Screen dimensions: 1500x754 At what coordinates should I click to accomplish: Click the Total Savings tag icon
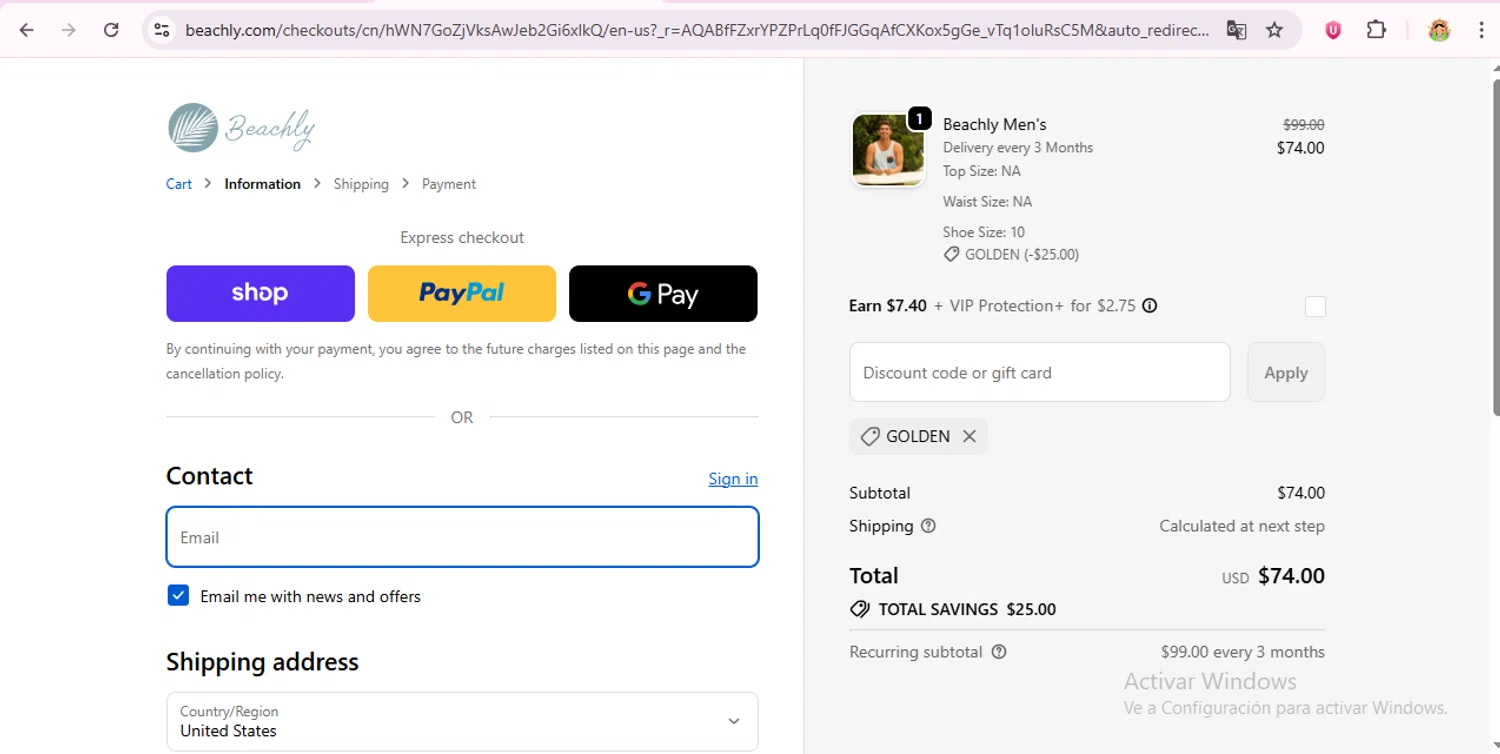(859, 609)
